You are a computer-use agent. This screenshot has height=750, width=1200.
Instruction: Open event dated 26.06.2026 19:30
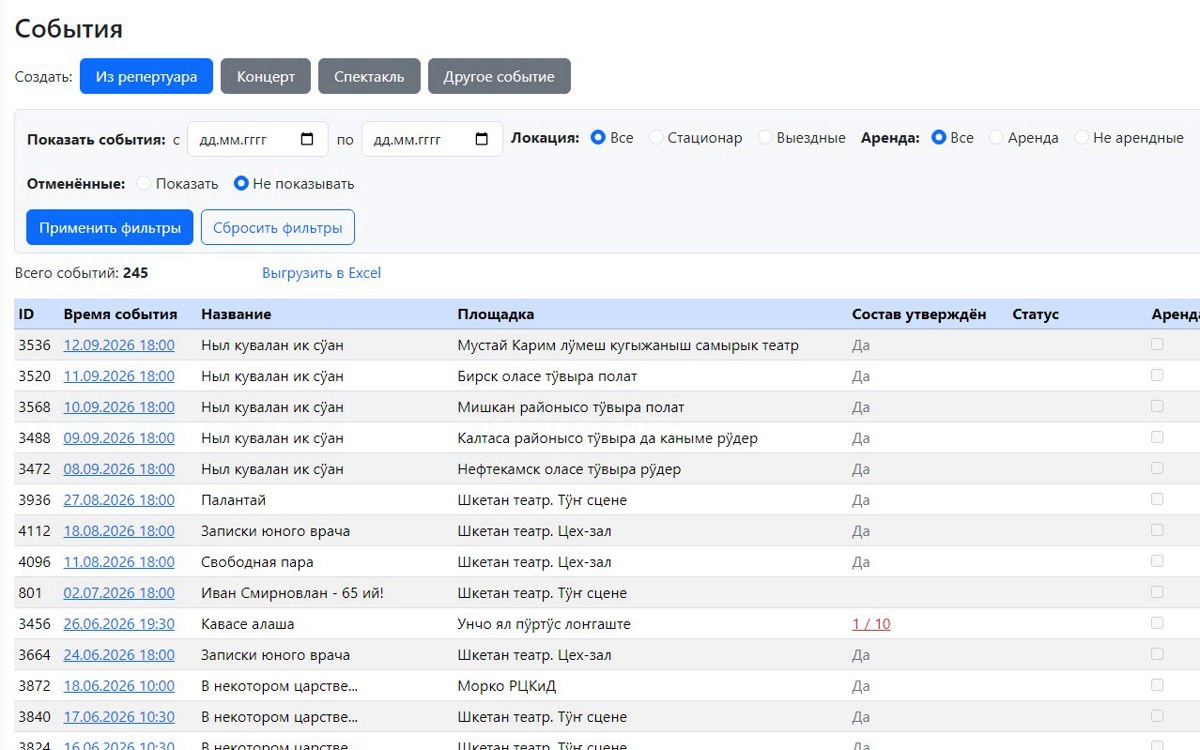click(x=119, y=624)
